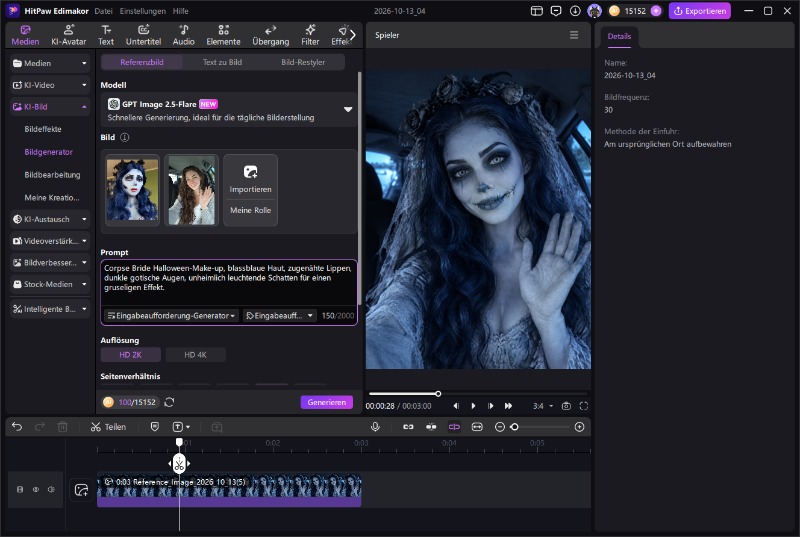800x537 pixels.
Task: Click the Meine Rolle button
Action: coord(250,210)
